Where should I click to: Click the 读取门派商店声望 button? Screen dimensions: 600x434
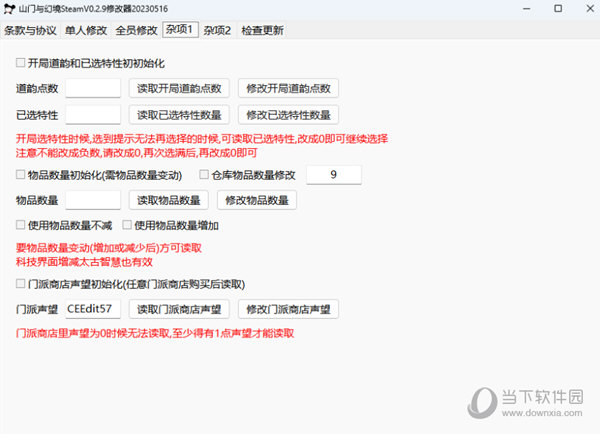coord(179,309)
